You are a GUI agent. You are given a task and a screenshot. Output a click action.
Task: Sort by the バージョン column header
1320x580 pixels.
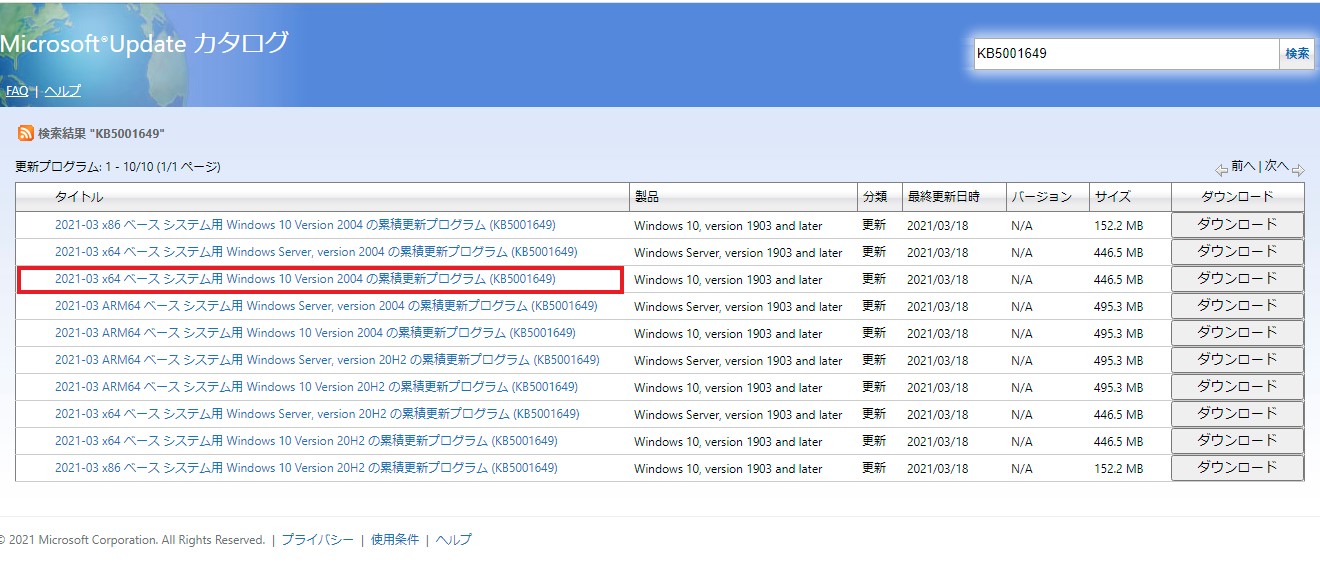[1041, 197]
